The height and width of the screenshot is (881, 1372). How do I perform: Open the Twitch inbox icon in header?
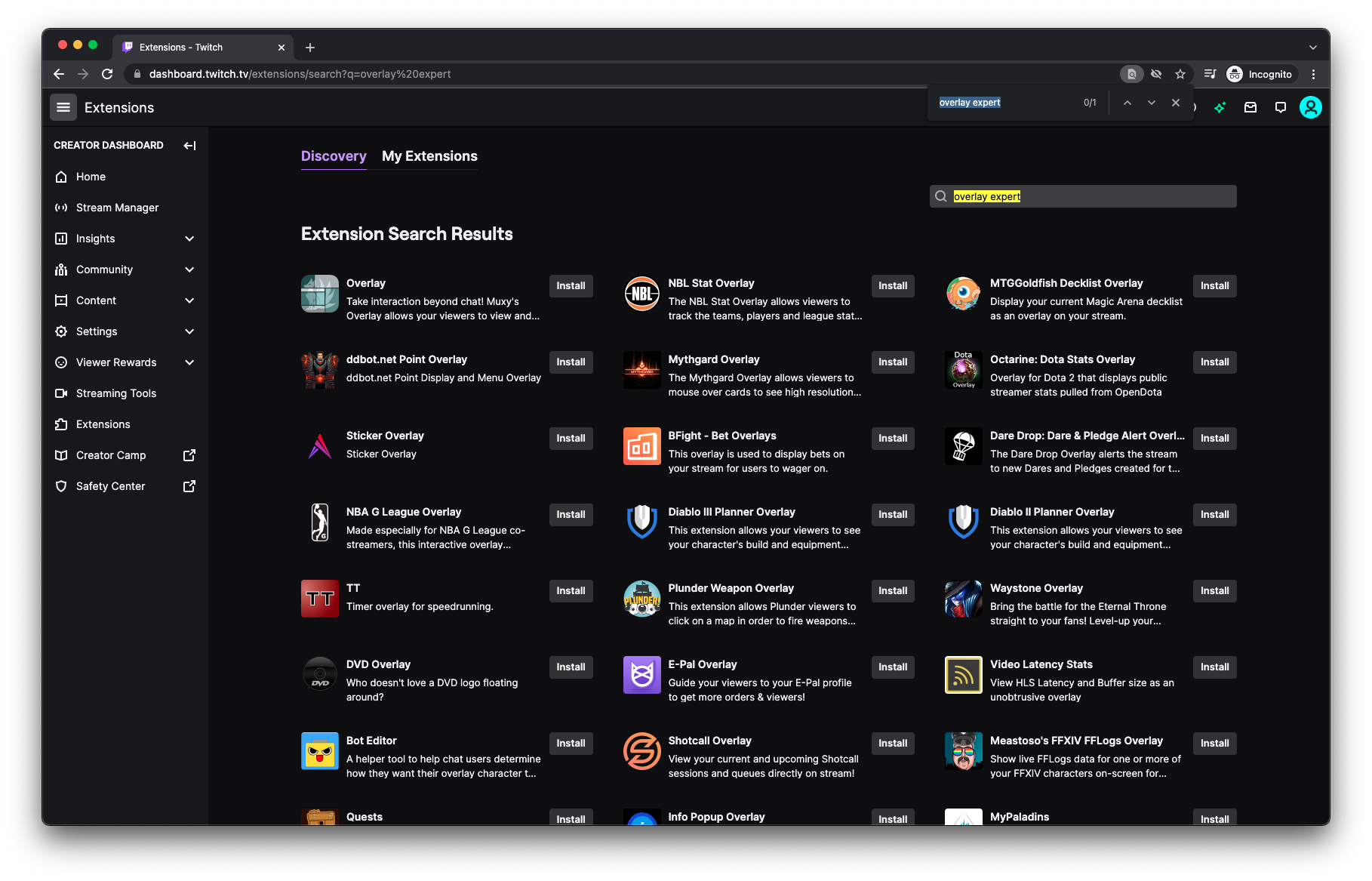(1250, 107)
